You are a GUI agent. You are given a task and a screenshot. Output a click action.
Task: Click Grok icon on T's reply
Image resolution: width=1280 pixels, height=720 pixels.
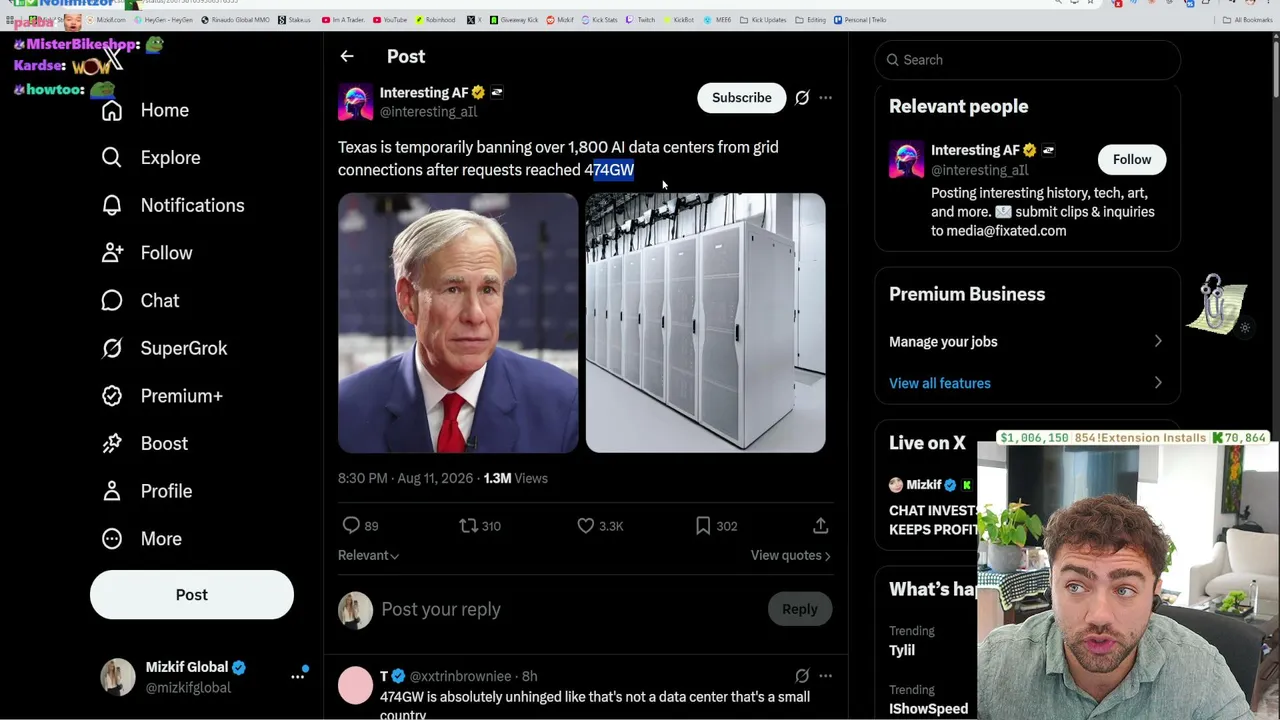pyautogui.click(x=802, y=676)
